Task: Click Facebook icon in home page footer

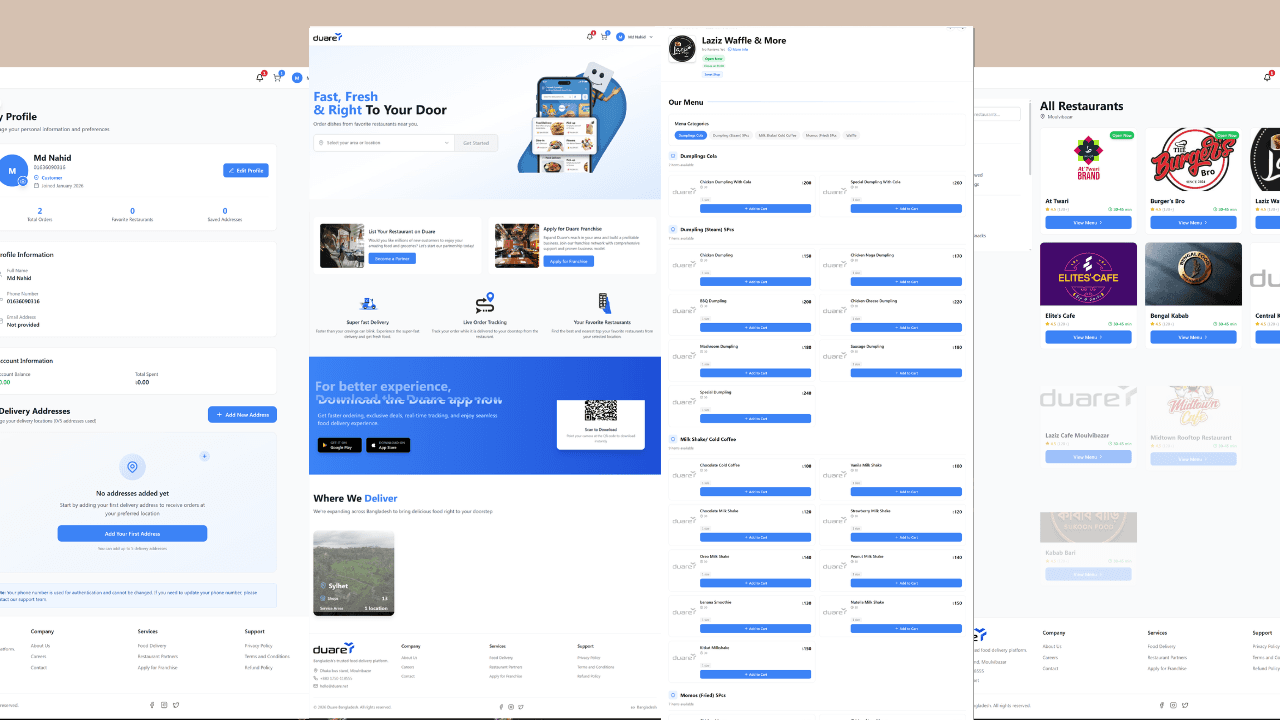Action: 501,707
